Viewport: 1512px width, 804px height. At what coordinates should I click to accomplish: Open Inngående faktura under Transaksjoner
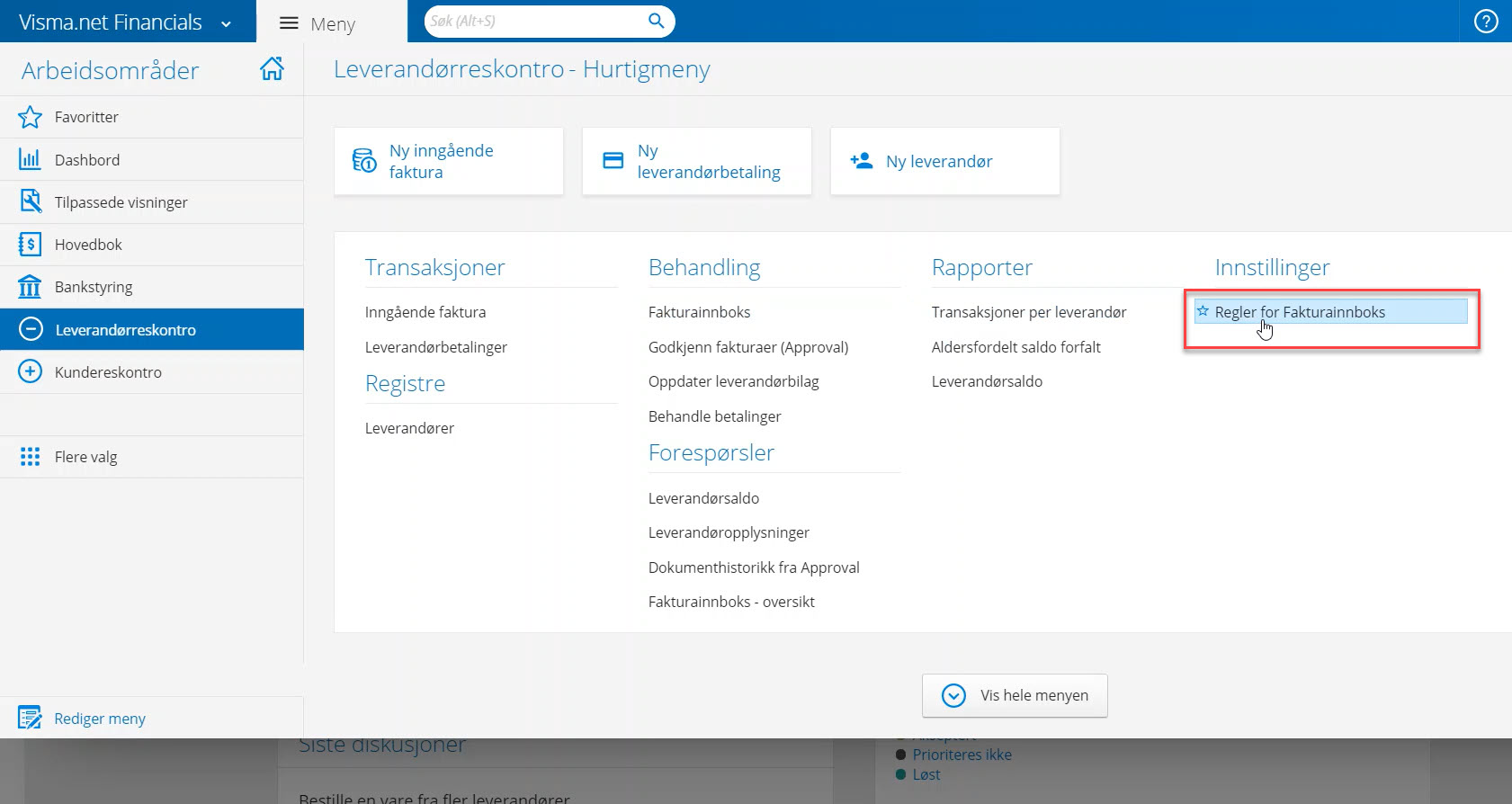(425, 312)
